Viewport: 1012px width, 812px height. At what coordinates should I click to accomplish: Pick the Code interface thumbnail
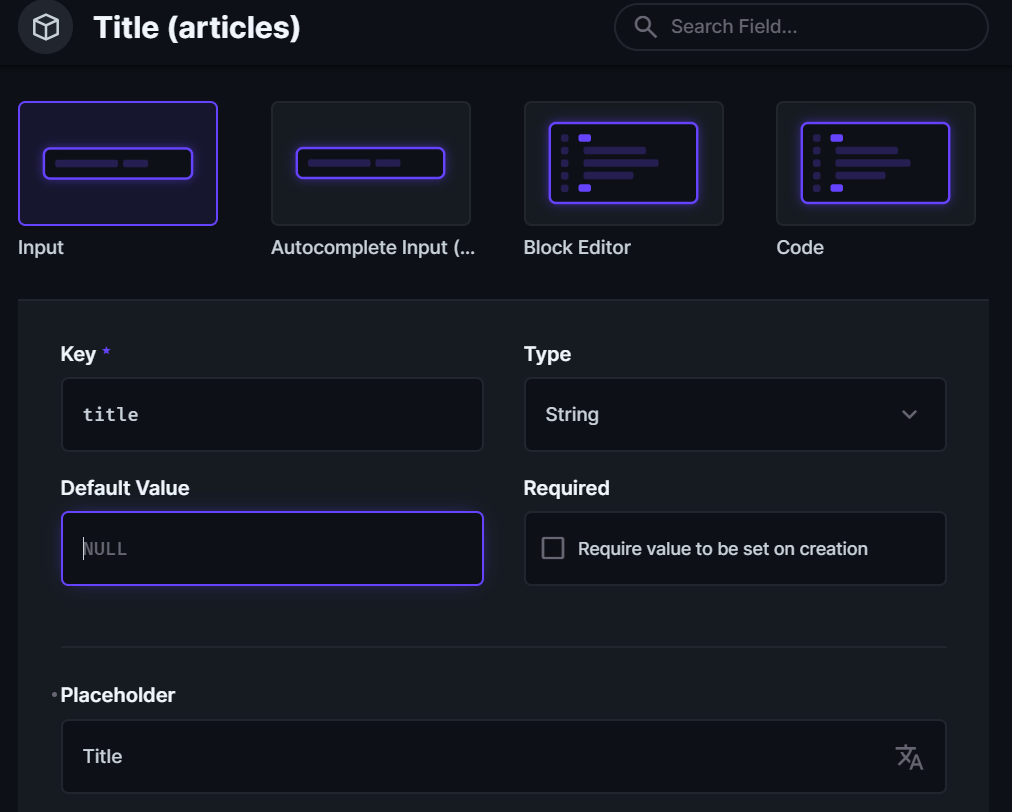point(875,163)
